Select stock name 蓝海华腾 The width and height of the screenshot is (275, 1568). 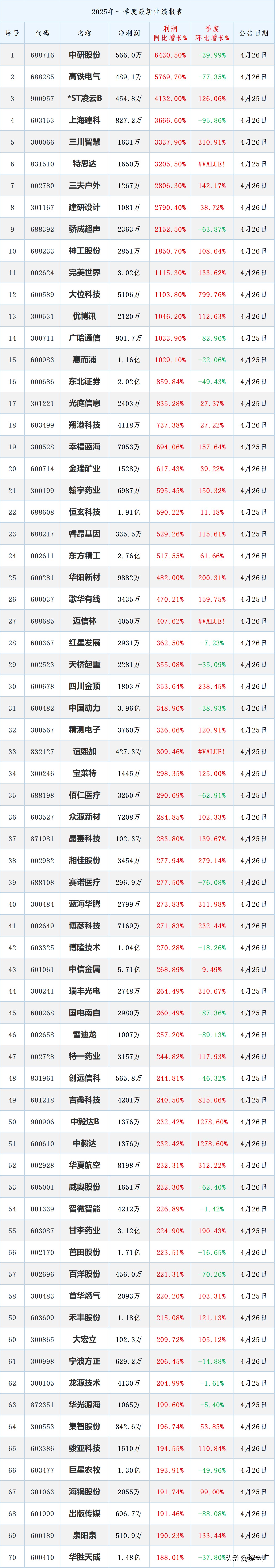point(85,904)
